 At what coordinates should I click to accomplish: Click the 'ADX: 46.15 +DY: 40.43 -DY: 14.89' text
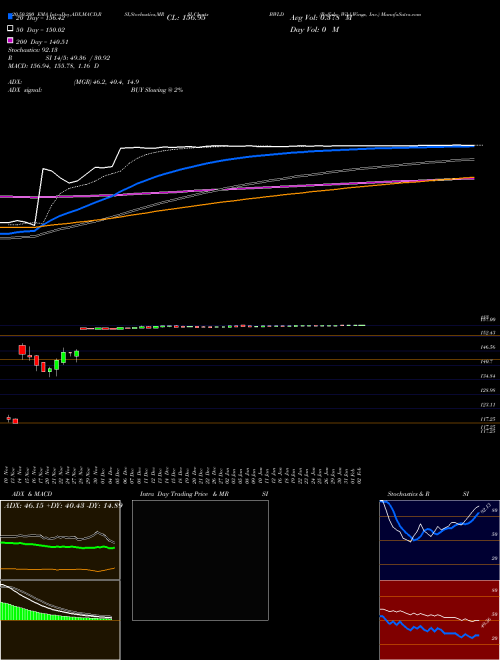coord(63,505)
